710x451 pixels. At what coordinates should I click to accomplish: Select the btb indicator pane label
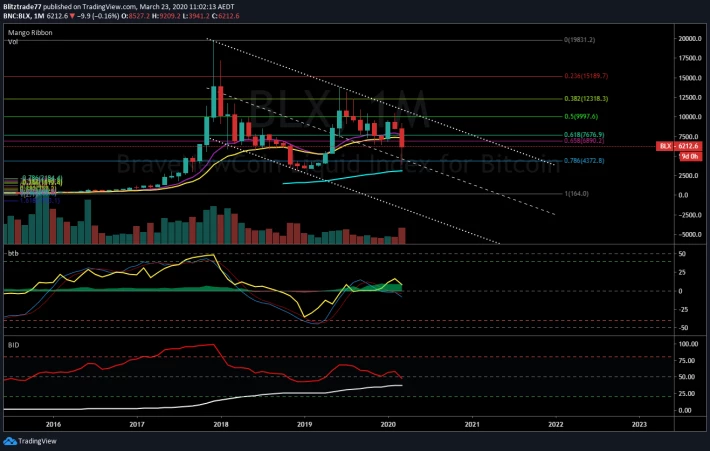[x=13, y=254]
